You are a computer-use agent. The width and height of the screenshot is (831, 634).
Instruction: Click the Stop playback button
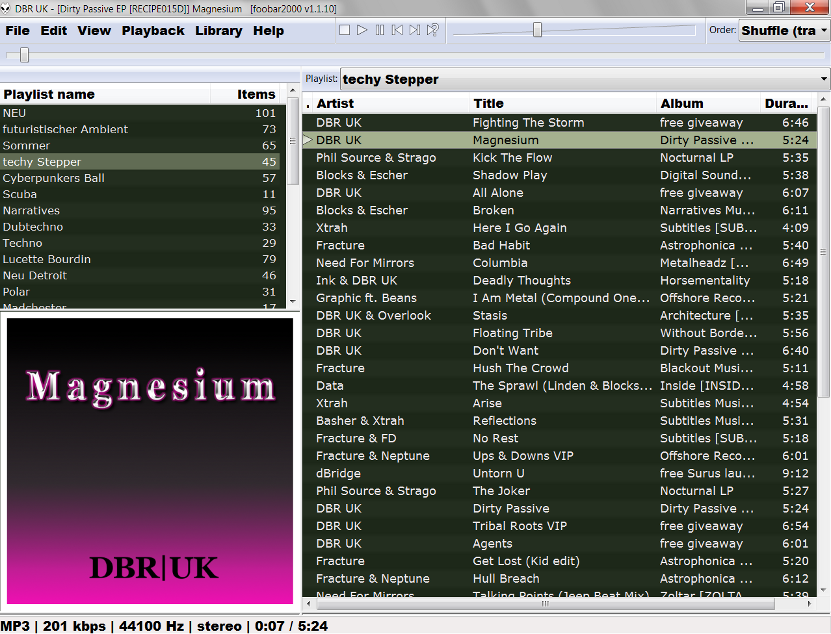point(344,30)
